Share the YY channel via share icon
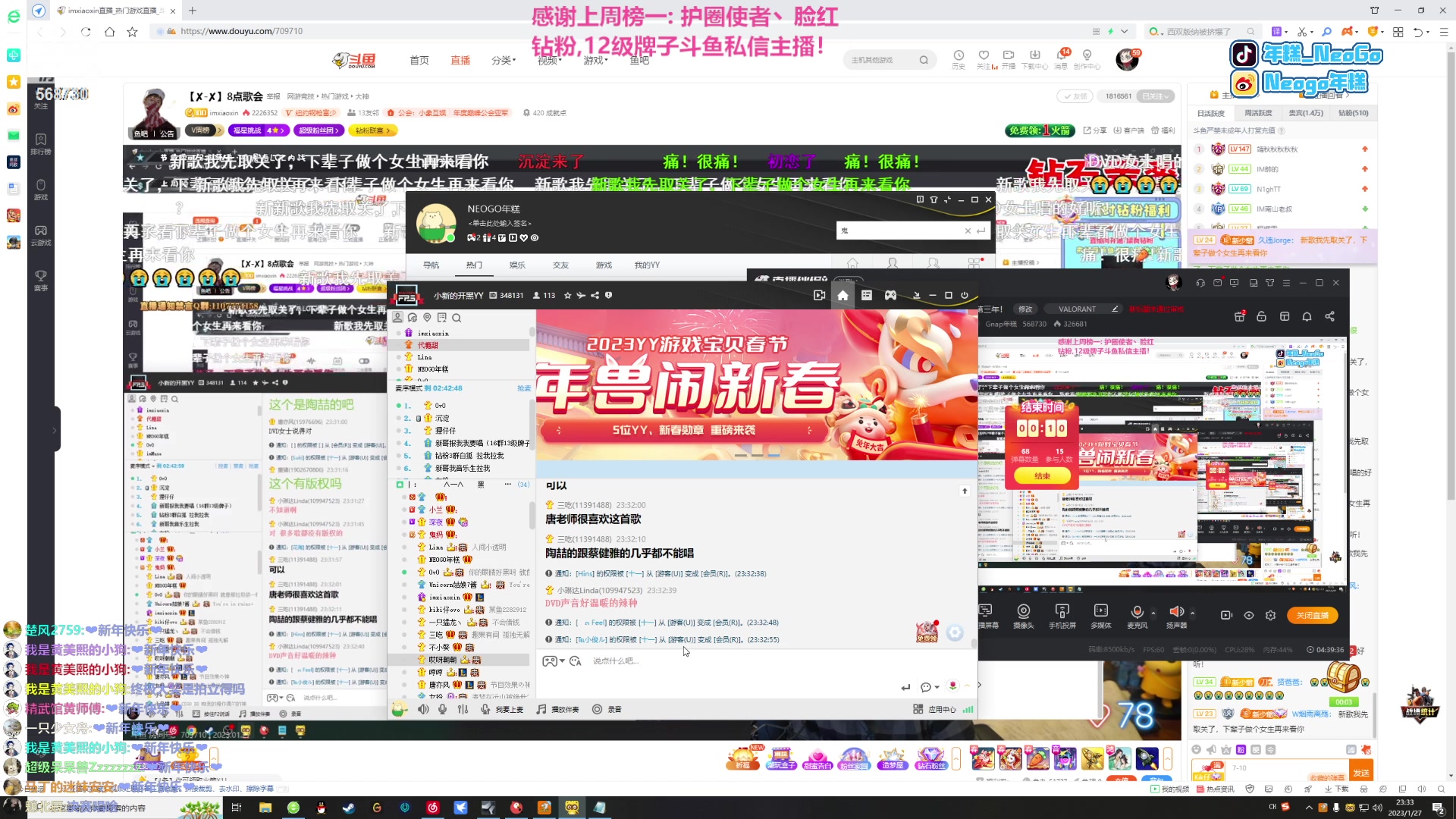This screenshot has width=1456, height=819. [x=595, y=296]
